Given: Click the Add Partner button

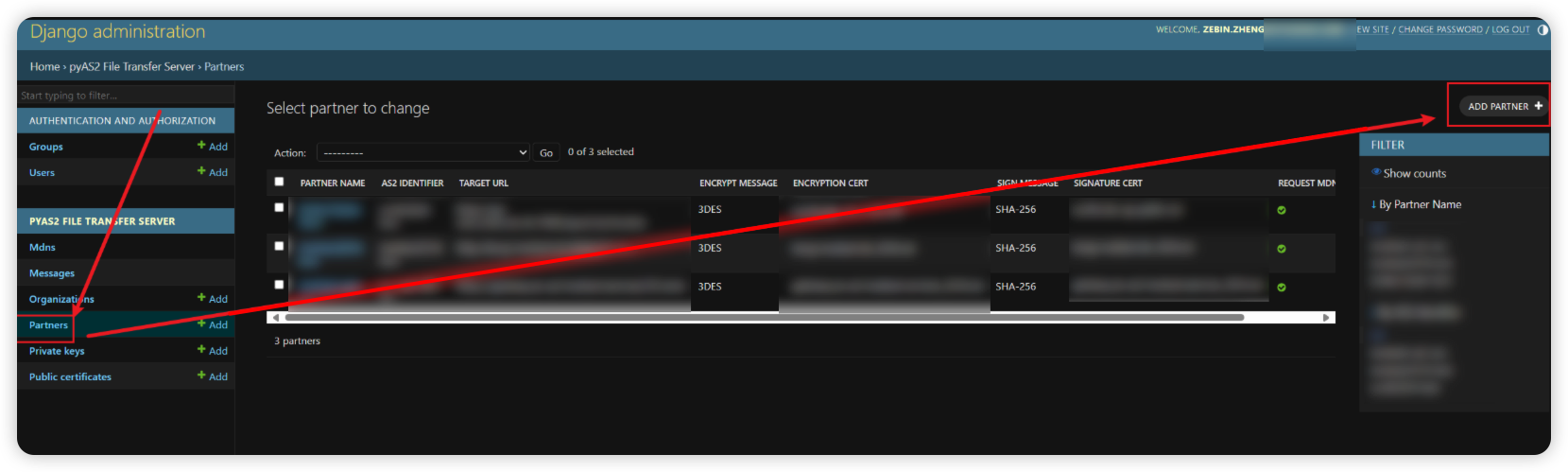Looking at the screenshot, I should [1504, 106].
